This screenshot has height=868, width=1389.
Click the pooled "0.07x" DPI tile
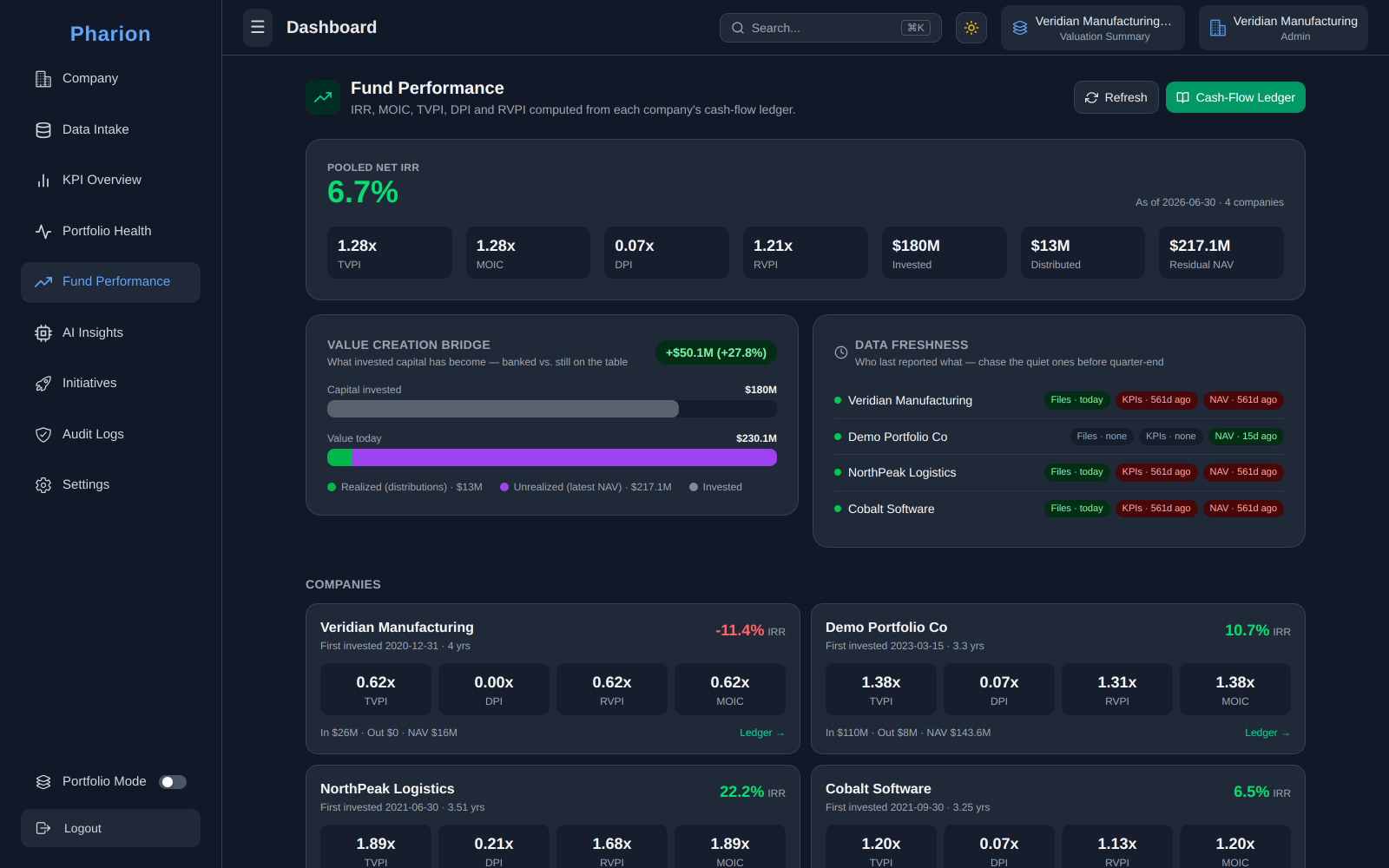coord(667,253)
